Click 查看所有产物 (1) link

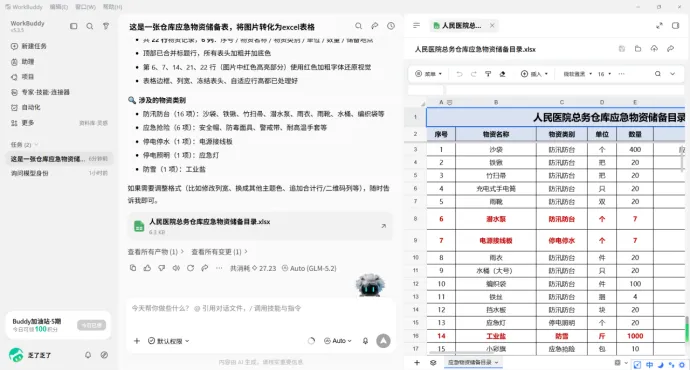tap(156, 252)
